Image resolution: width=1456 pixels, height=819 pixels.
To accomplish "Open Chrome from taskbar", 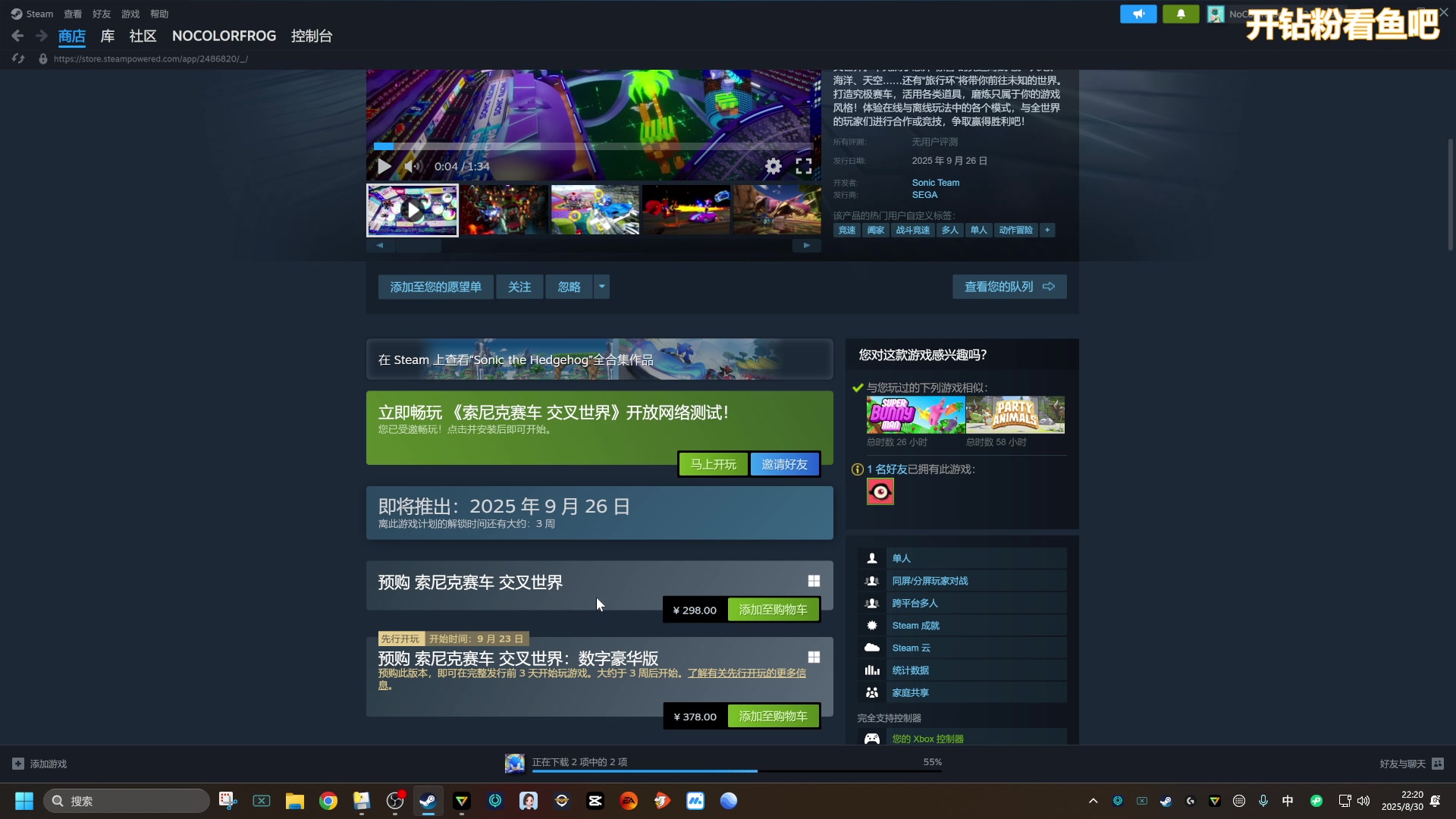I will (328, 801).
